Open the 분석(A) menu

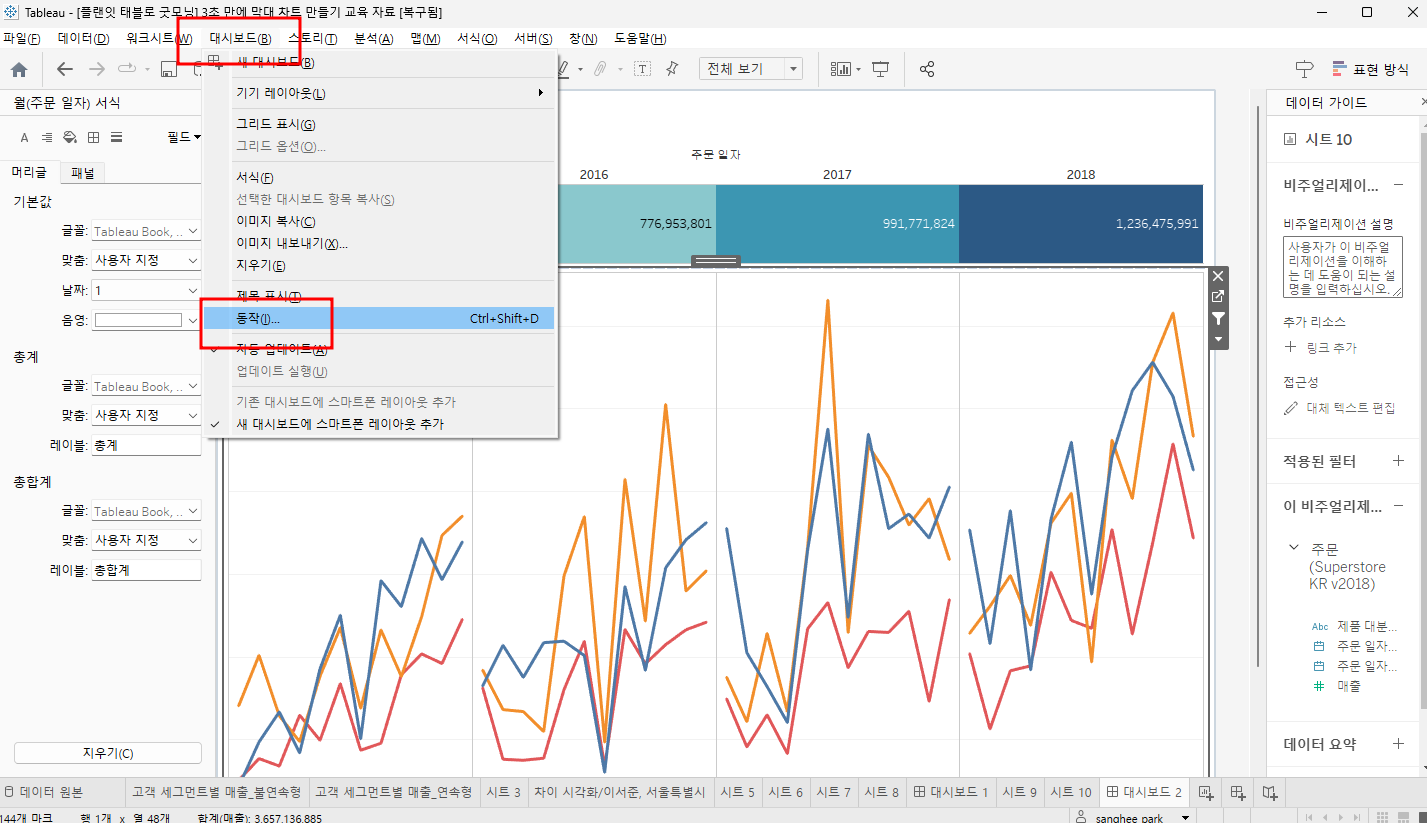[374, 38]
